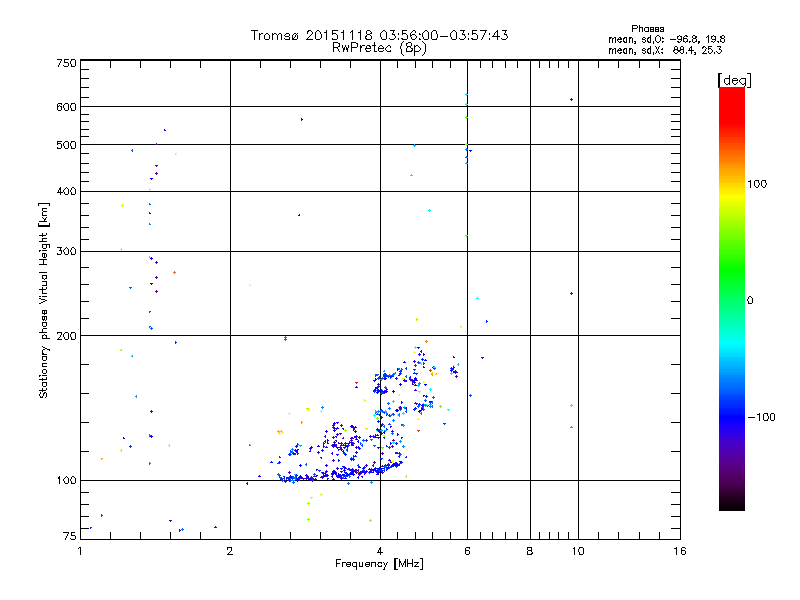Click the x-axis tick label '8'
800x600 pixels.
click(x=530, y=551)
